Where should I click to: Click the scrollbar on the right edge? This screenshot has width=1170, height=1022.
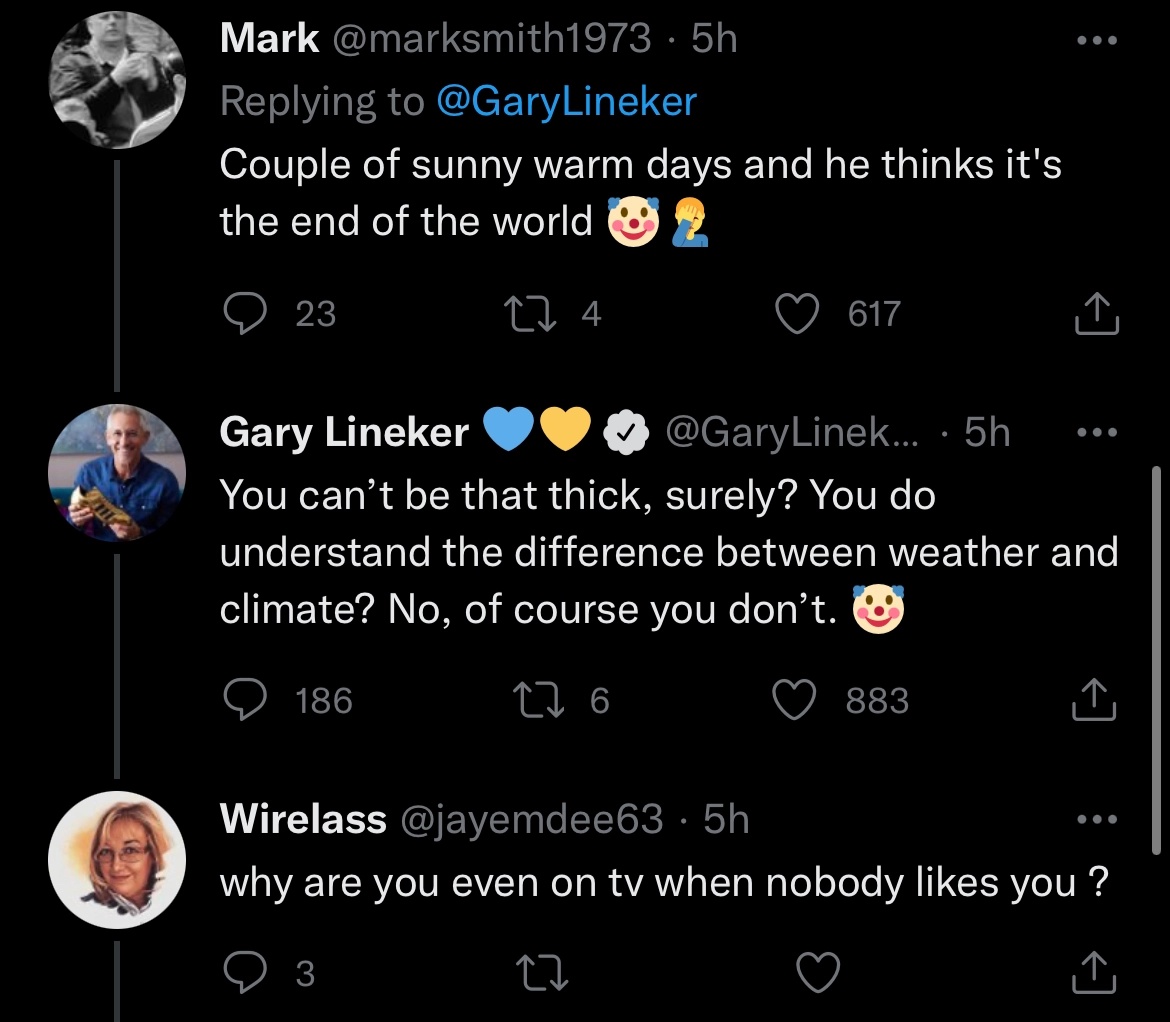[x=1156, y=660]
